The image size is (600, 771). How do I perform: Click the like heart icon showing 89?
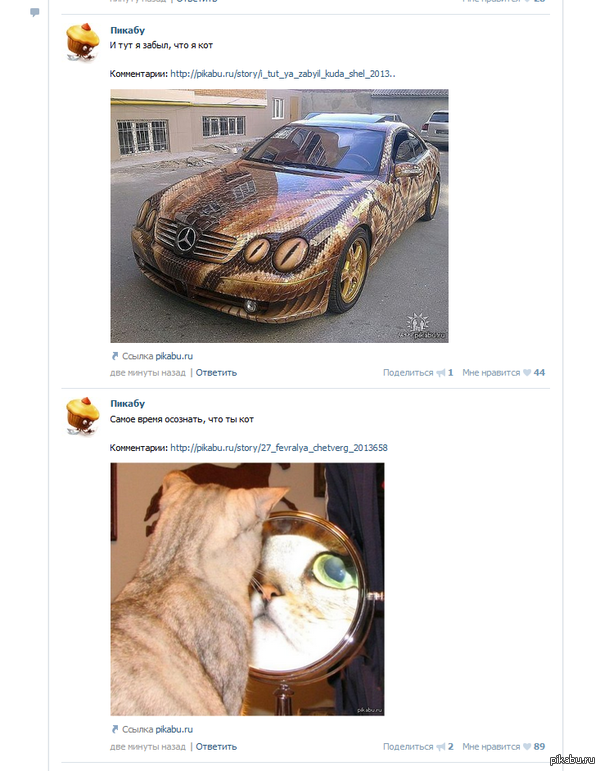527,746
